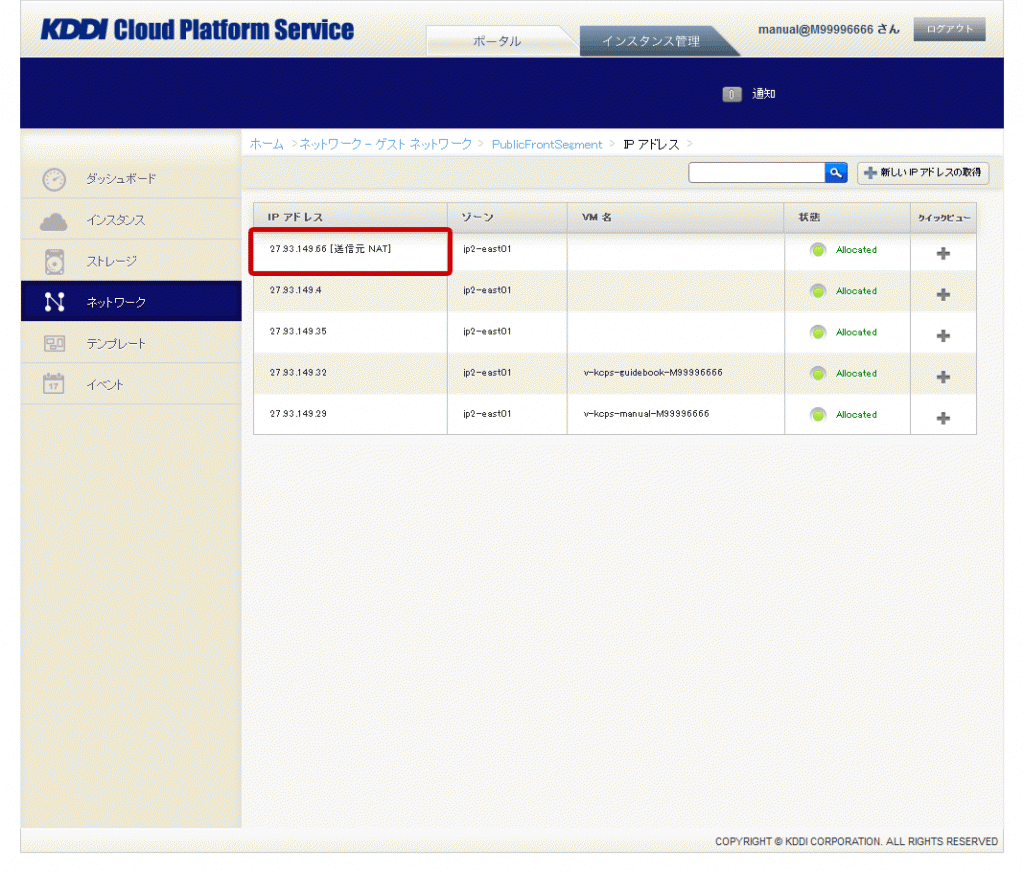Screen dimensions: 1024x872
Task: Open quick view plus for 27.93.149.32
Action: (943, 377)
